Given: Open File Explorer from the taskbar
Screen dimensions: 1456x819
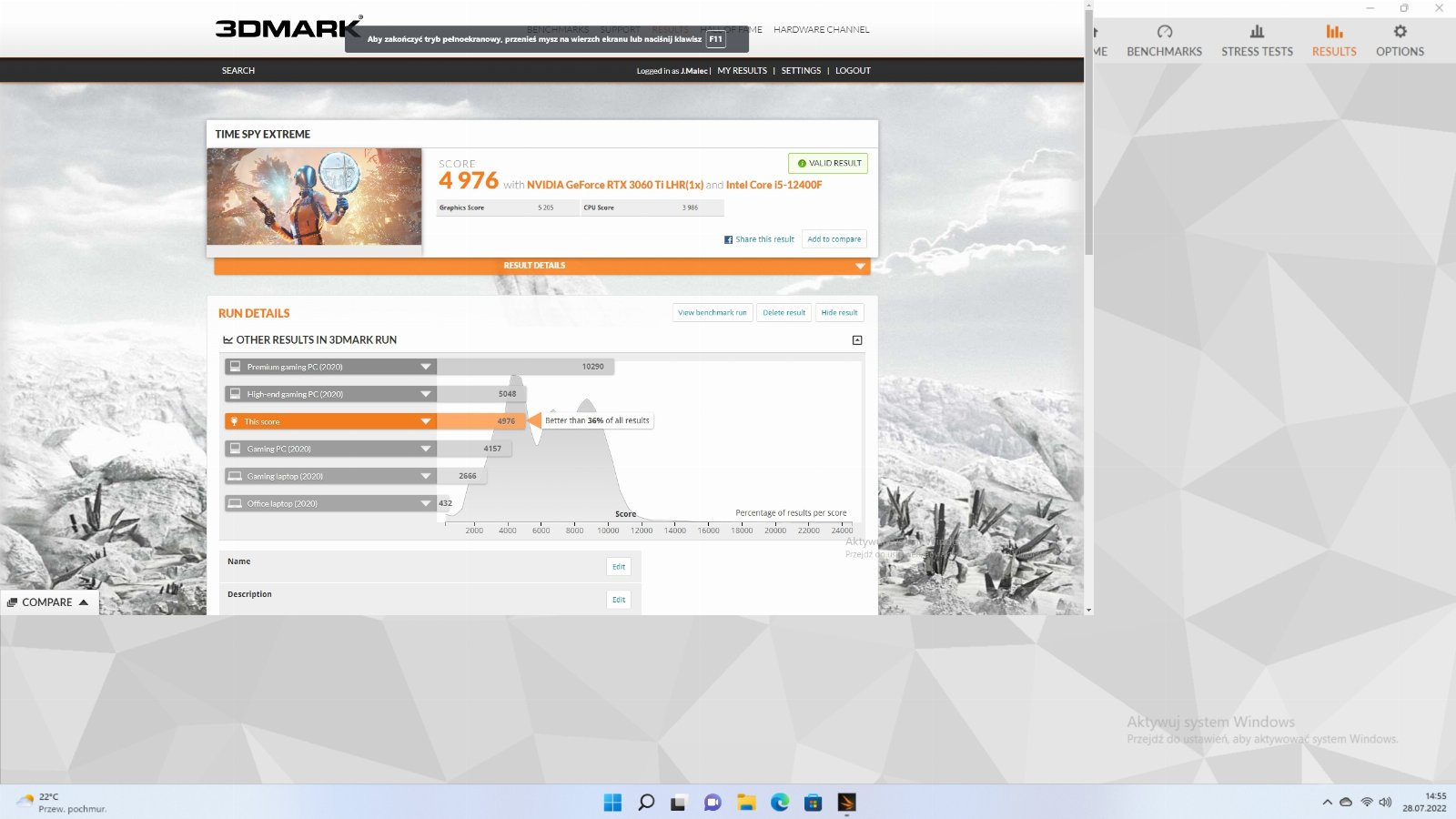Looking at the screenshot, I should point(746,803).
